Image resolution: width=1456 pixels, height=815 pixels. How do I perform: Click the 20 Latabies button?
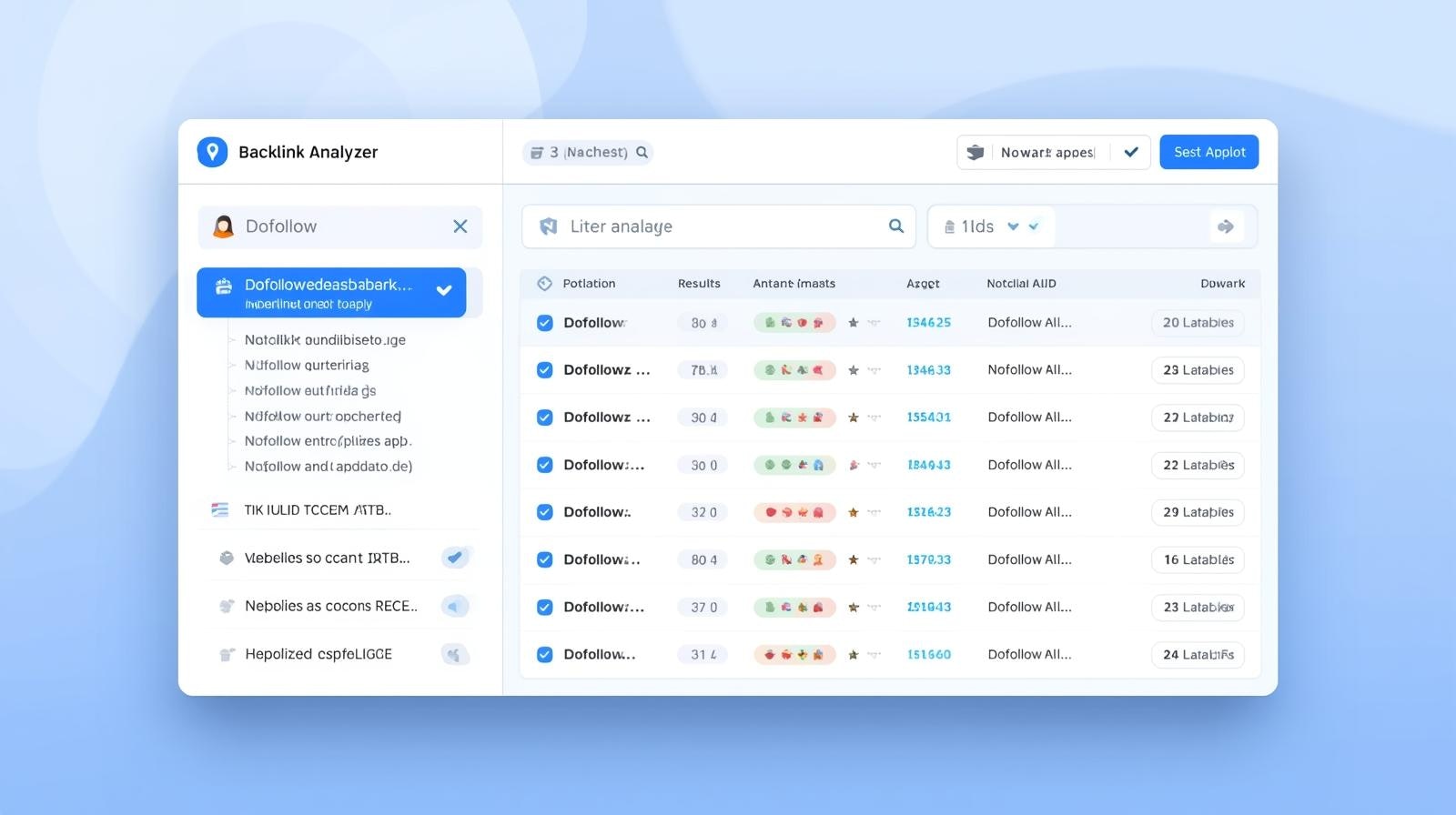[x=1198, y=323]
